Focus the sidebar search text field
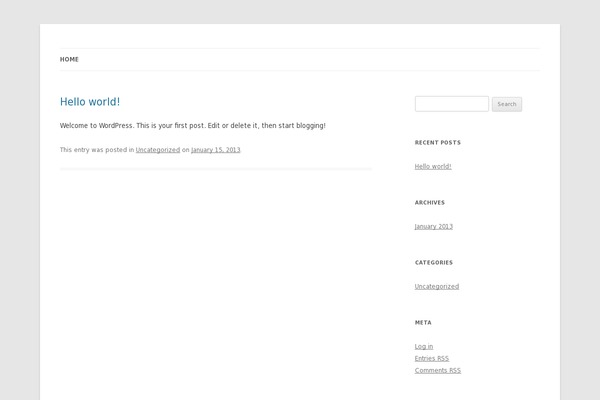 pyautogui.click(x=452, y=104)
